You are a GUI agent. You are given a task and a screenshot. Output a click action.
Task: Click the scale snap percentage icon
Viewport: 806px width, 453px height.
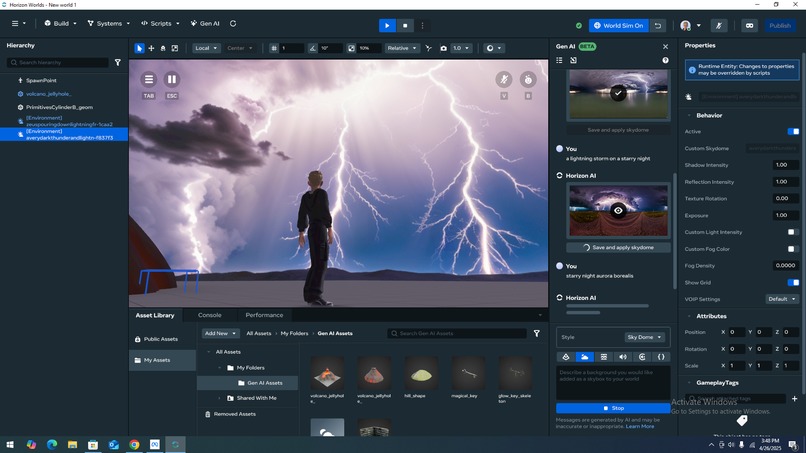coord(351,48)
